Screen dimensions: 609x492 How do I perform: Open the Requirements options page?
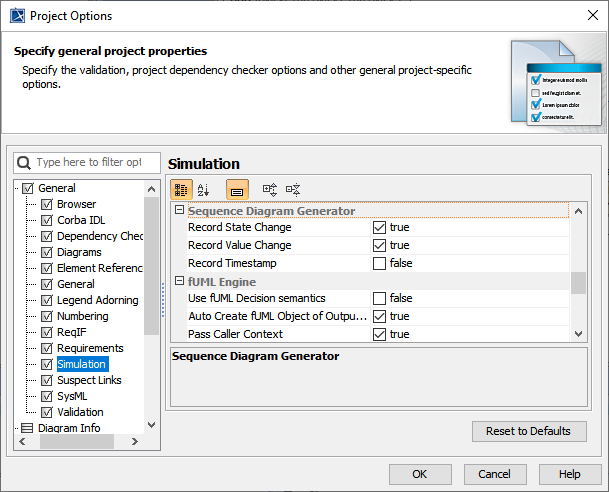(89, 348)
